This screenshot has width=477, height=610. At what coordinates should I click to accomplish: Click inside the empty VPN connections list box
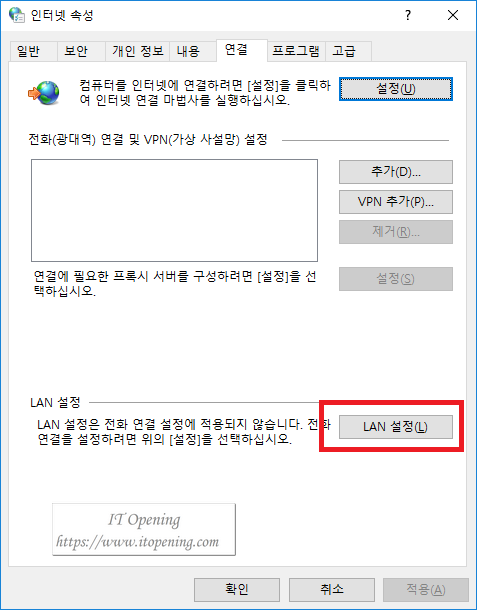pos(174,210)
